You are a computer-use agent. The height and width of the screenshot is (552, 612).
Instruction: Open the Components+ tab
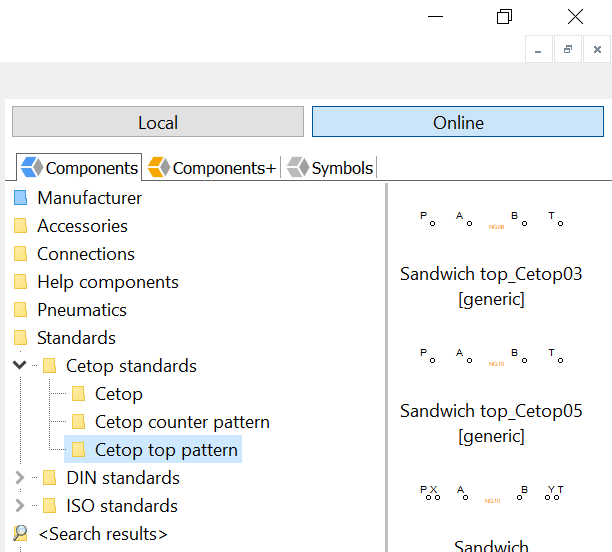click(212, 168)
